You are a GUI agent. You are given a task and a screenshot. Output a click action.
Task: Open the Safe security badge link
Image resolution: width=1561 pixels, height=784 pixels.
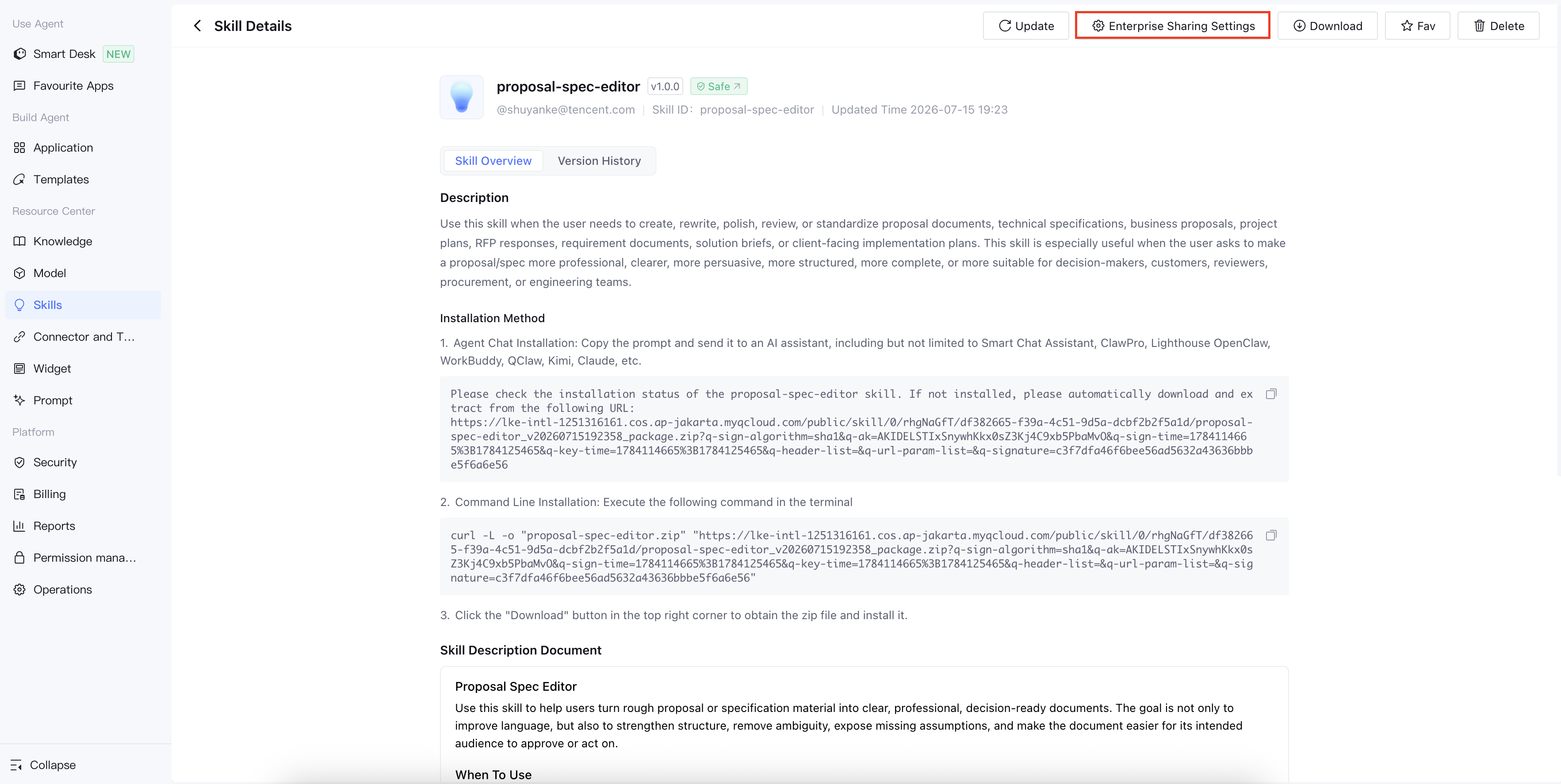coord(718,87)
